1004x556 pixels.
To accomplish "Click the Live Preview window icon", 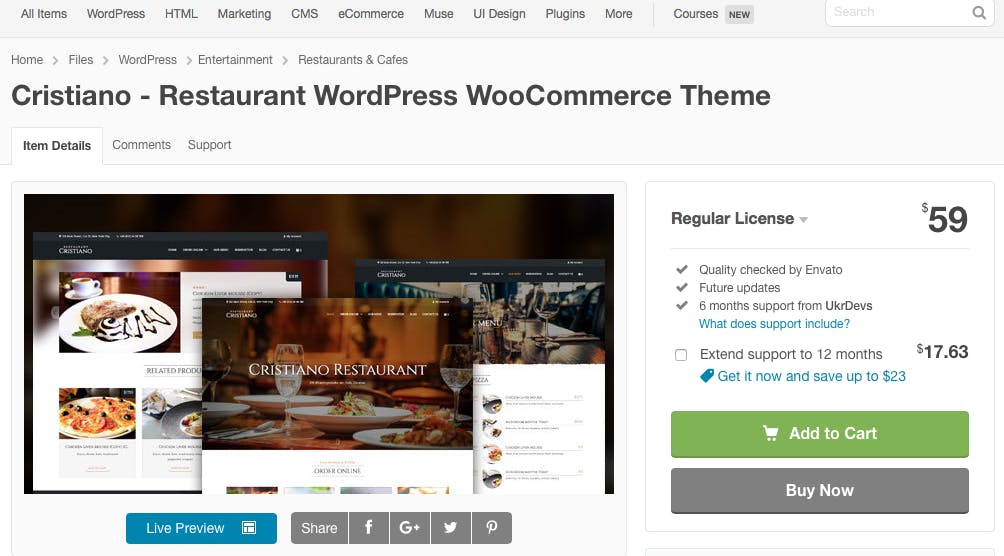I will point(249,528).
